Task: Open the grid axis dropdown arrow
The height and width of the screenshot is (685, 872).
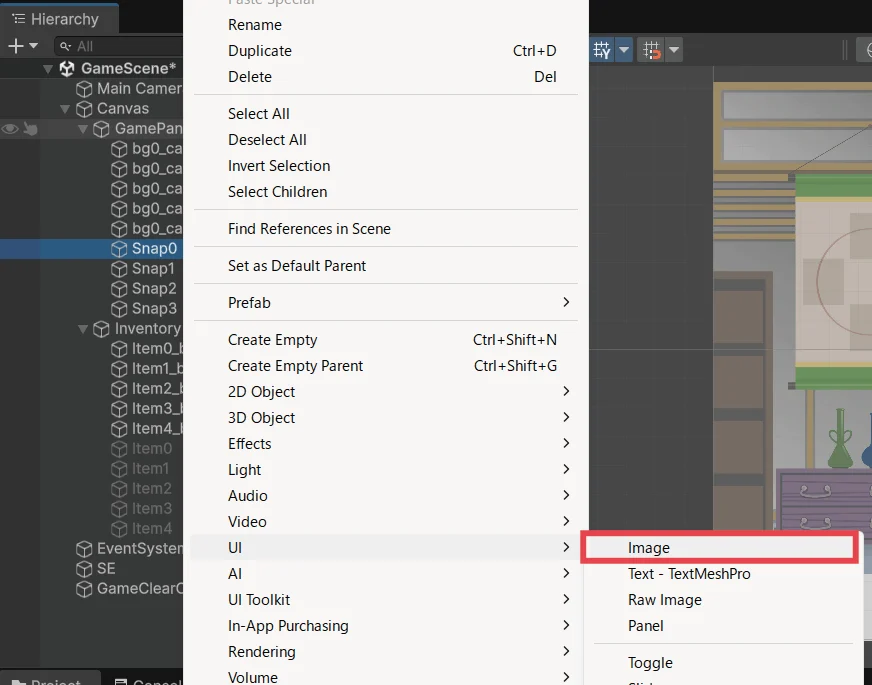Action: pos(624,50)
